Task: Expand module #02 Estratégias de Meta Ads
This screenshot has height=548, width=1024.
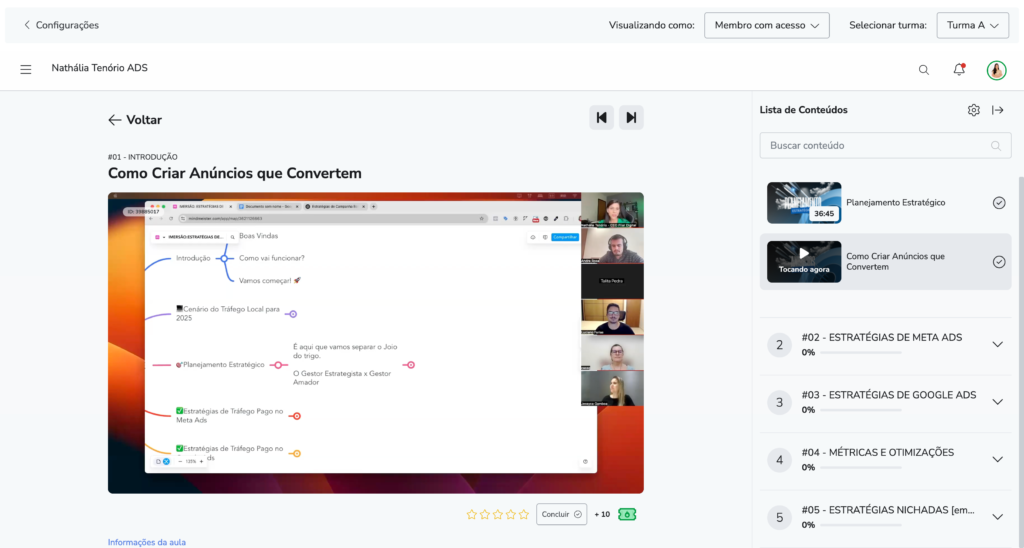Action: [996, 345]
